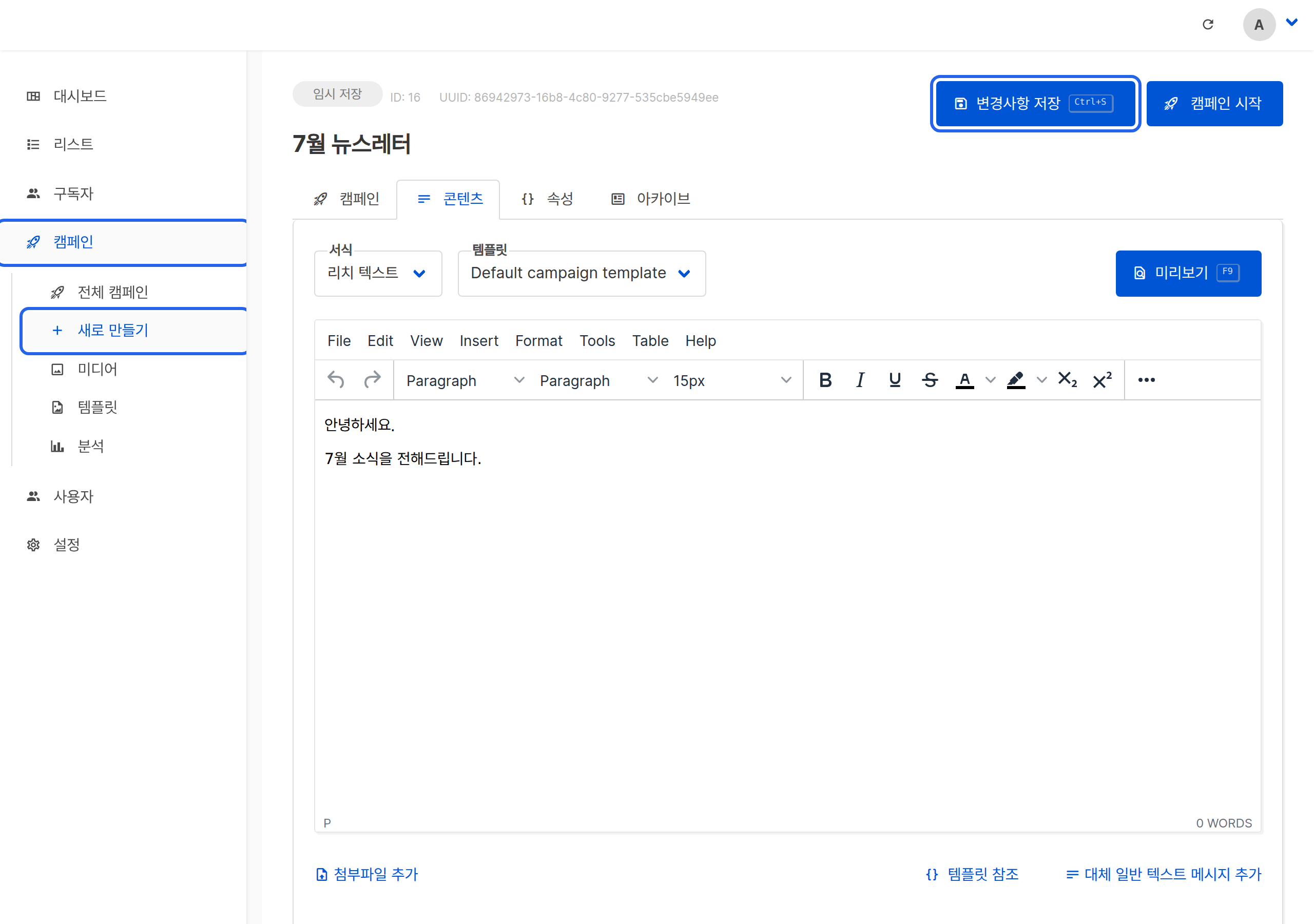Open the editor Help menu
Screen dimensions: 1314x924
[701, 341]
